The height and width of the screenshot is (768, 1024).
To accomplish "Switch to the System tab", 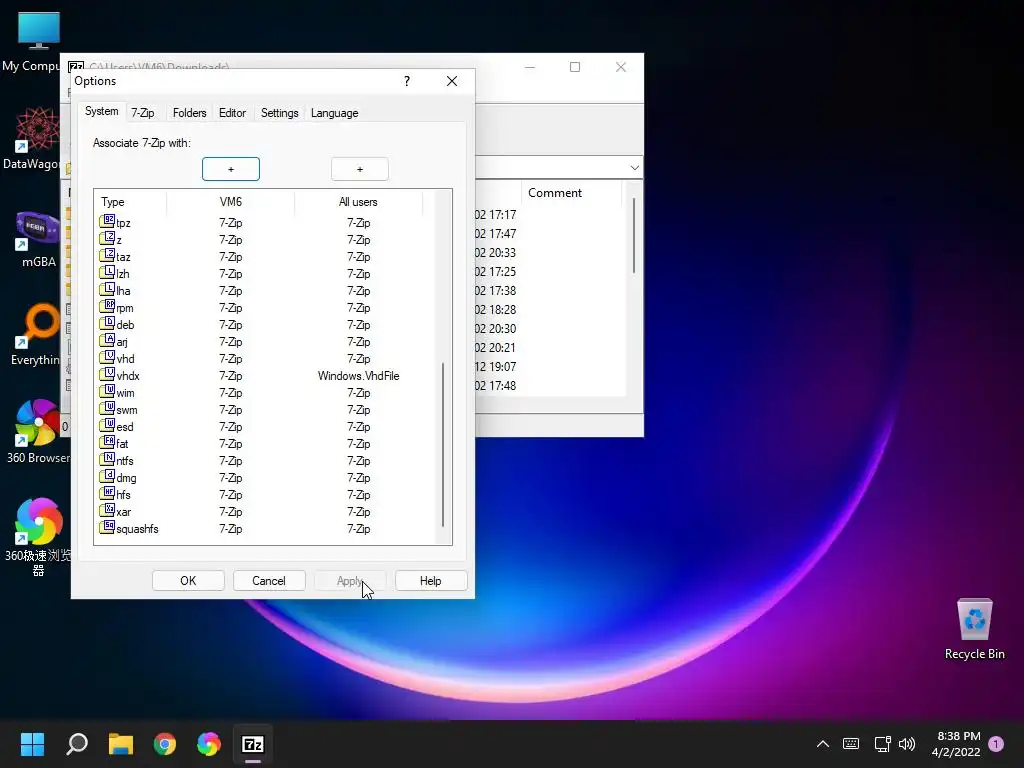I will [102, 112].
